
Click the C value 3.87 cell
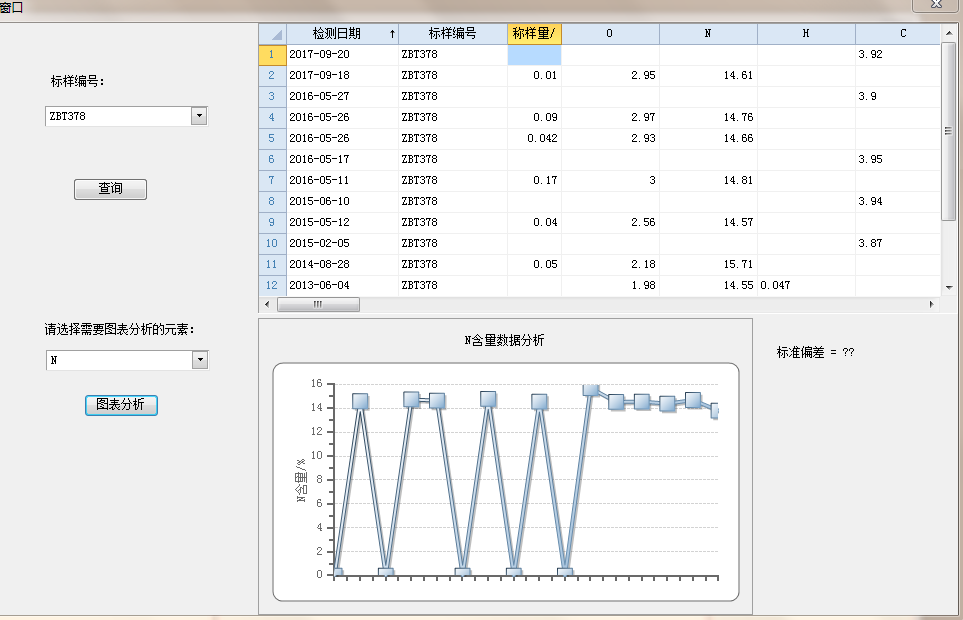(x=898, y=244)
